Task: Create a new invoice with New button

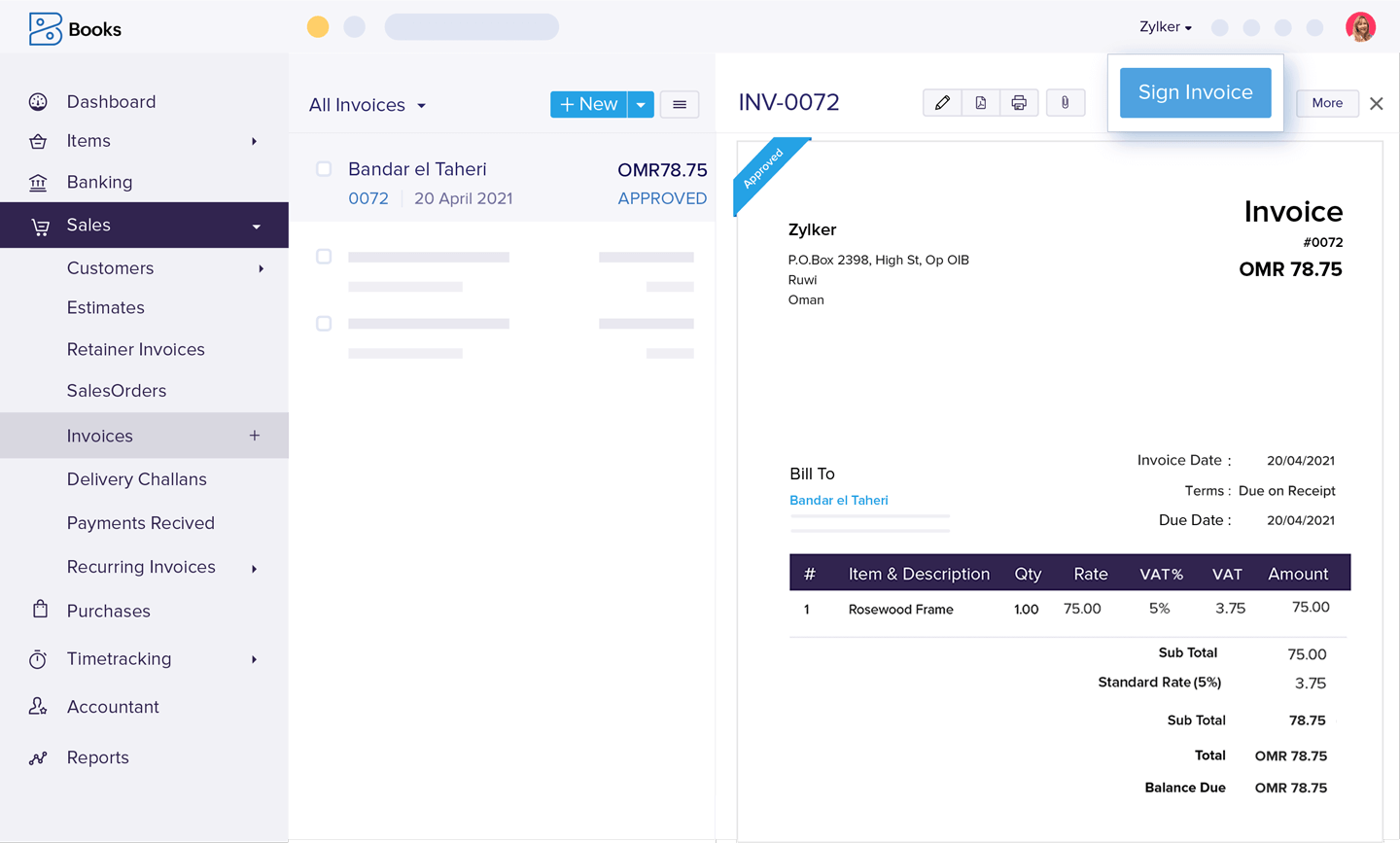Action: pyautogui.click(x=589, y=105)
